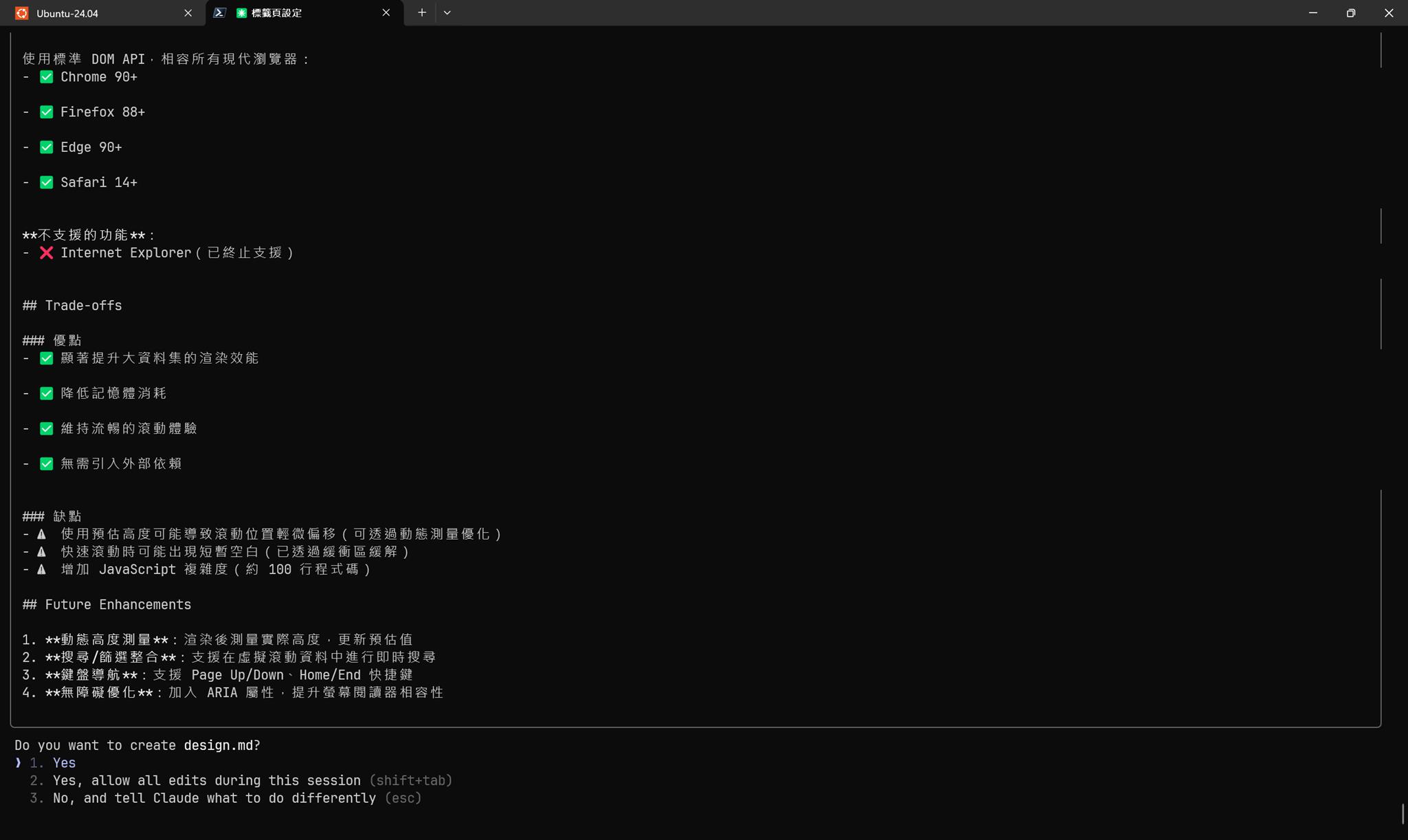Click the Ubuntu logo icon in first tab
The width and height of the screenshot is (1408, 840).
pyautogui.click(x=22, y=13)
